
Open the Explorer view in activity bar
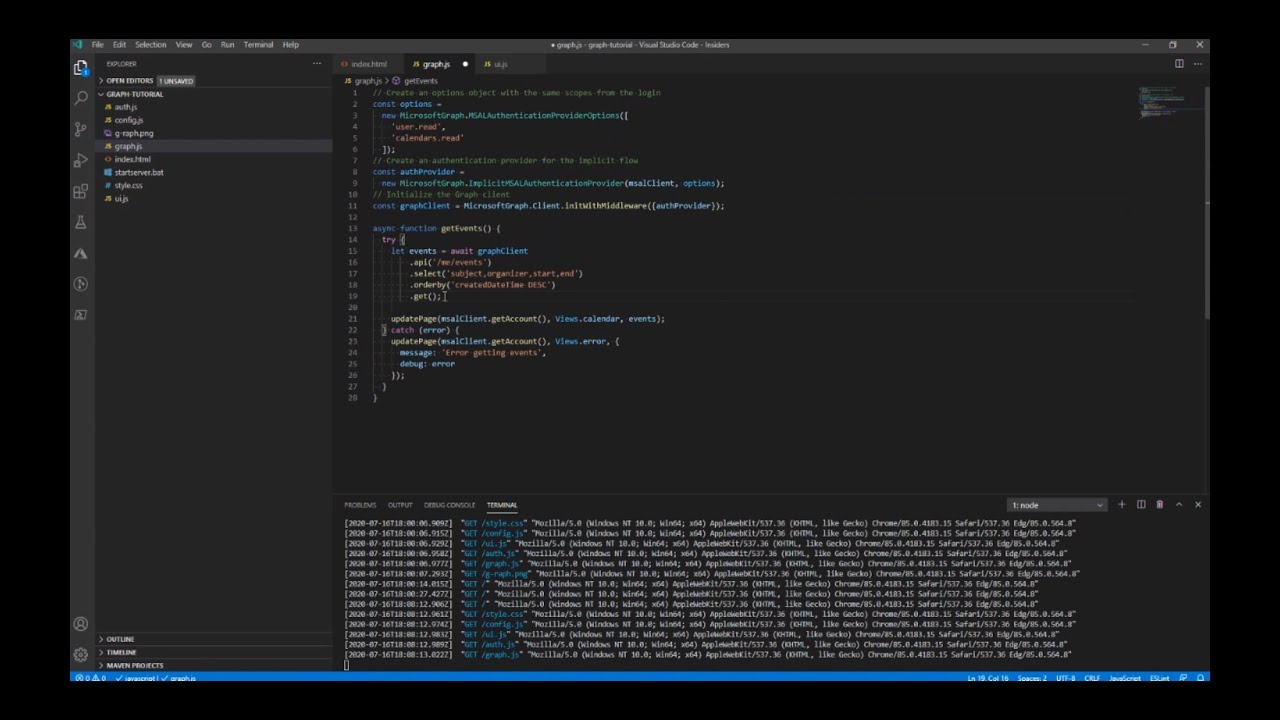[81, 67]
